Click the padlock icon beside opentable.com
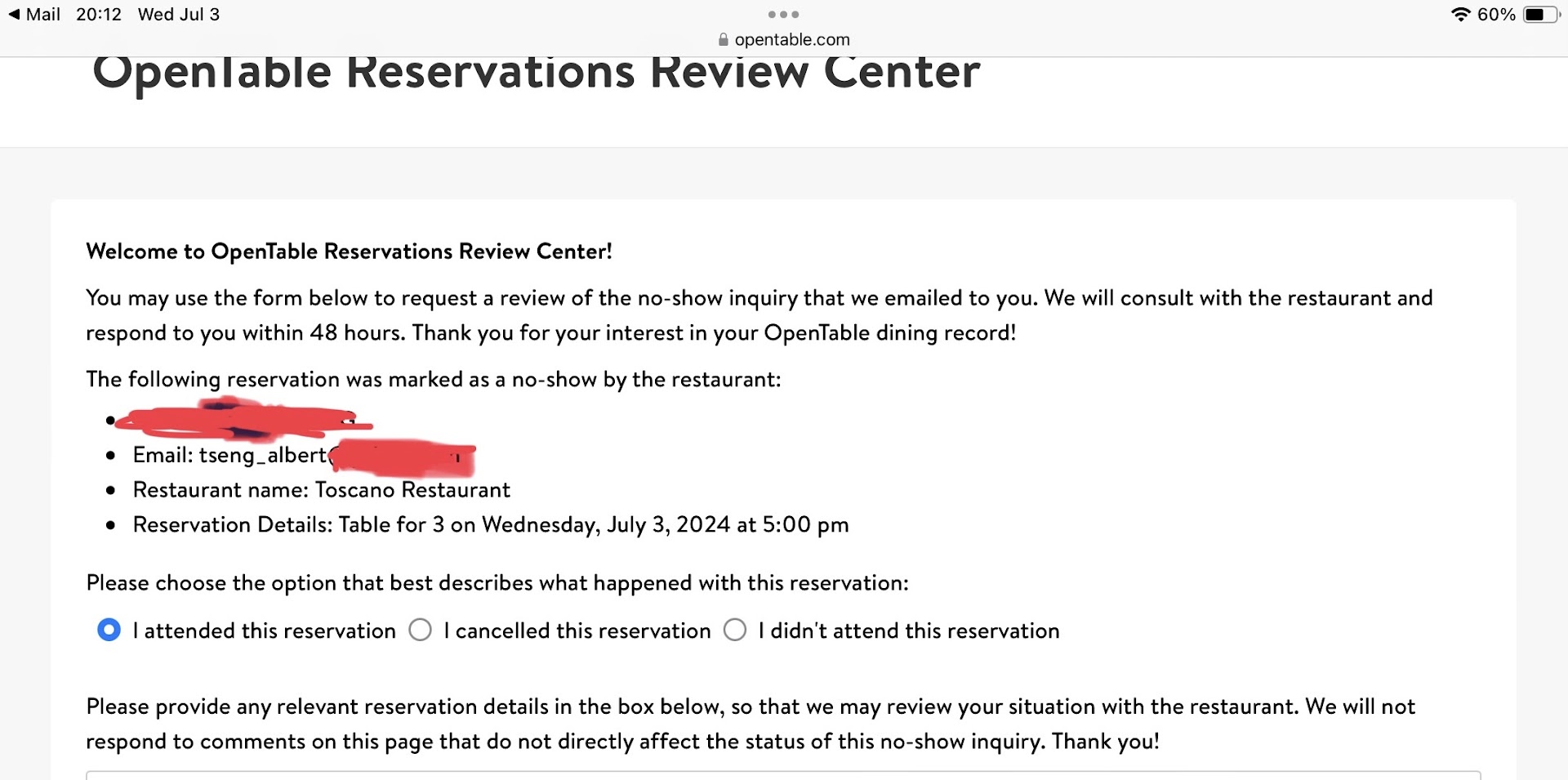This screenshot has width=1568, height=780. point(723,40)
